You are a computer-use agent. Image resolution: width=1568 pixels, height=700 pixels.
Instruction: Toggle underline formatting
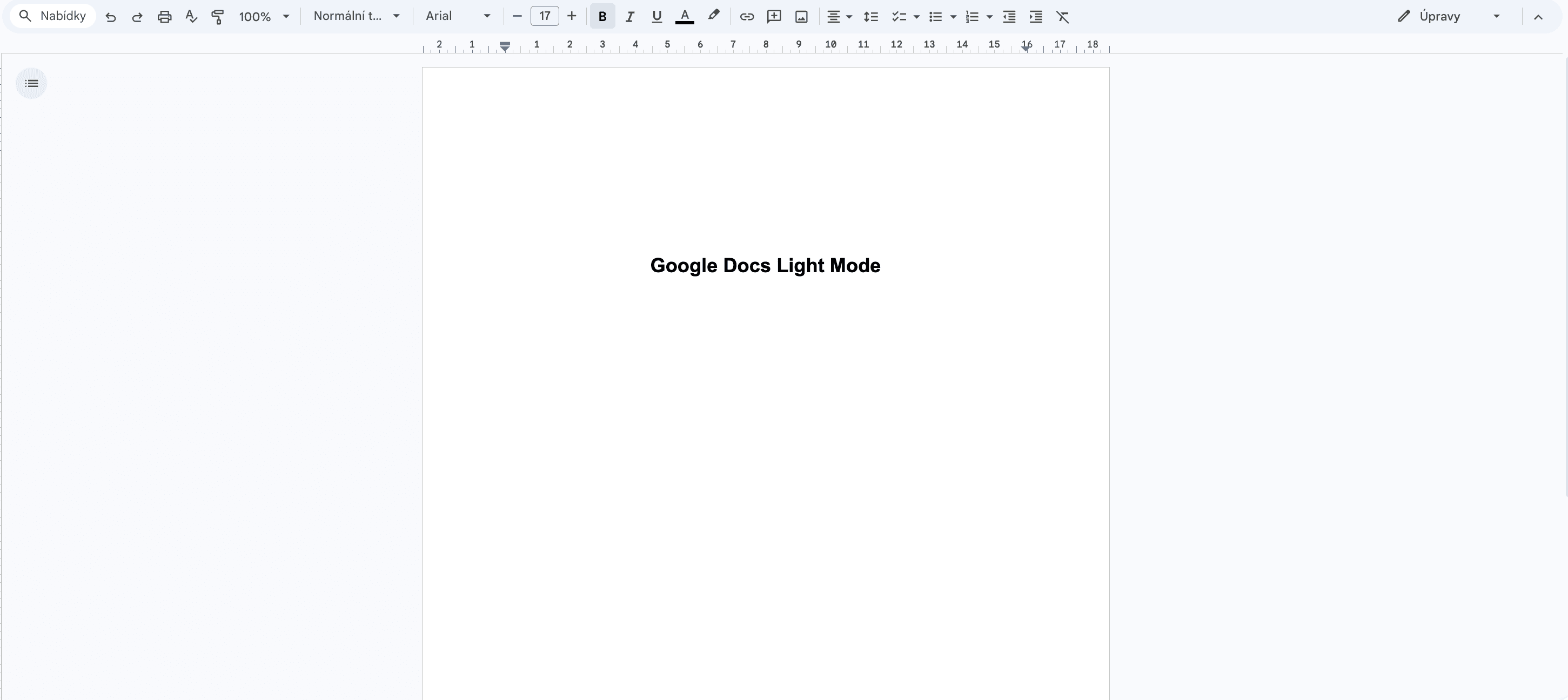point(657,16)
